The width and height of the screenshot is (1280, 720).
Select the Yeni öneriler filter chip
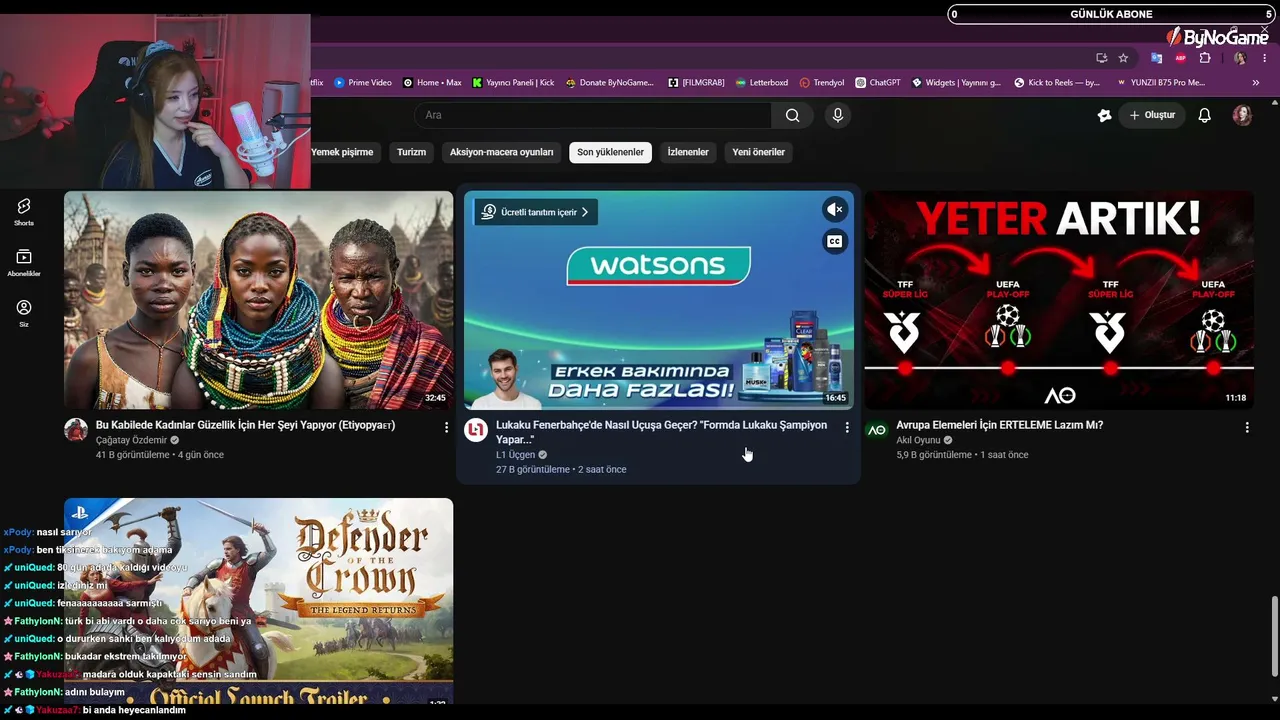pyautogui.click(x=758, y=152)
